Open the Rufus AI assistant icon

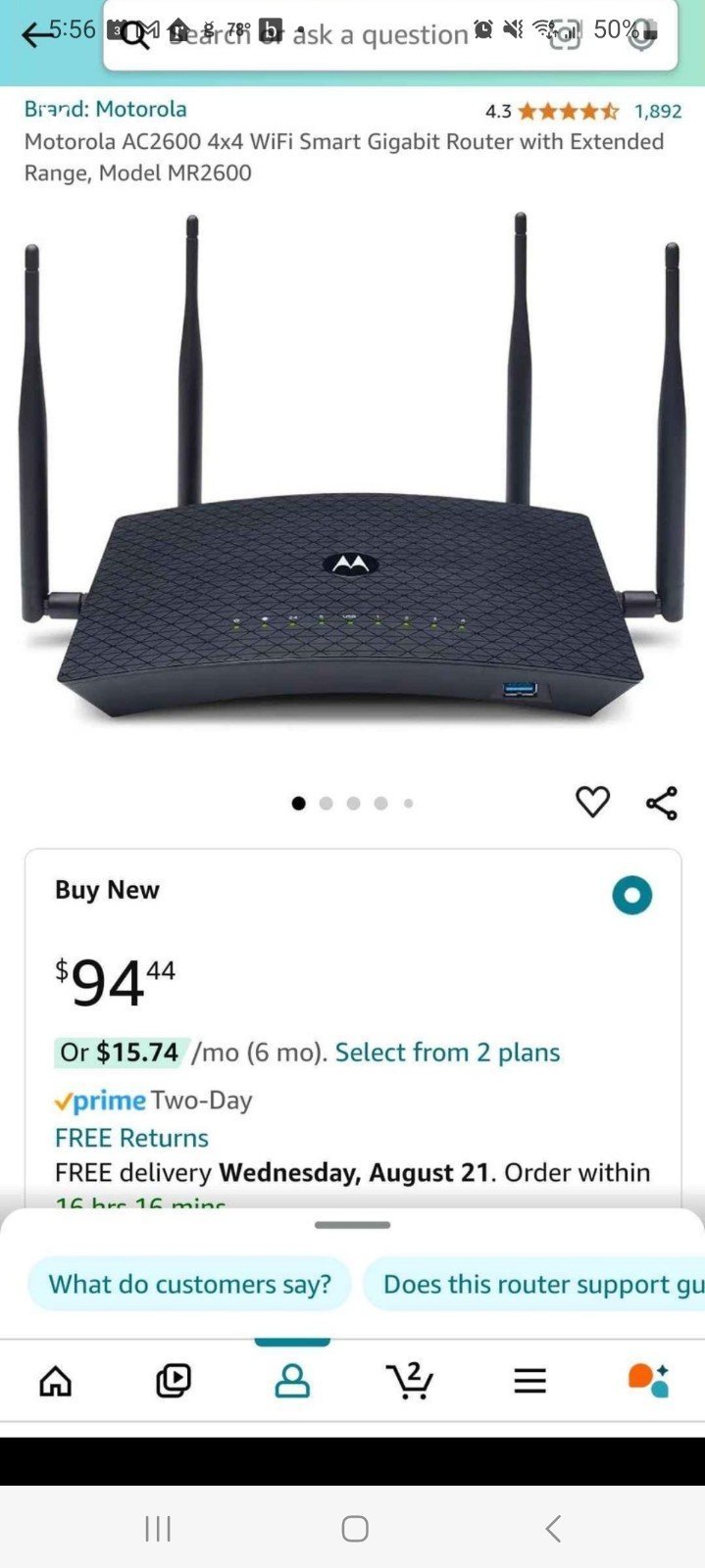[648, 1380]
